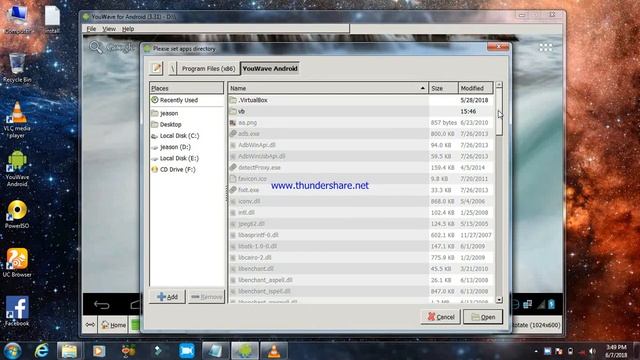Sort files by Modified column header
Image resolution: width=640 pixels, height=360 pixels.
coord(476,88)
